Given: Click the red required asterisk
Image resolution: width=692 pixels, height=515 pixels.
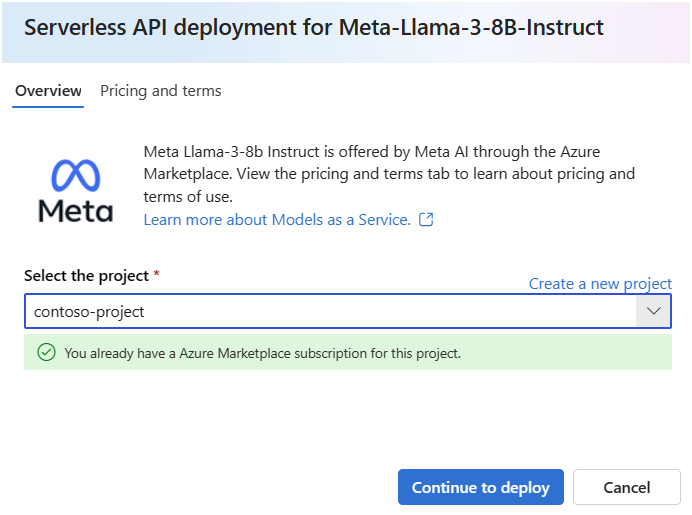Looking at the screenshot, I should (157, 275).
